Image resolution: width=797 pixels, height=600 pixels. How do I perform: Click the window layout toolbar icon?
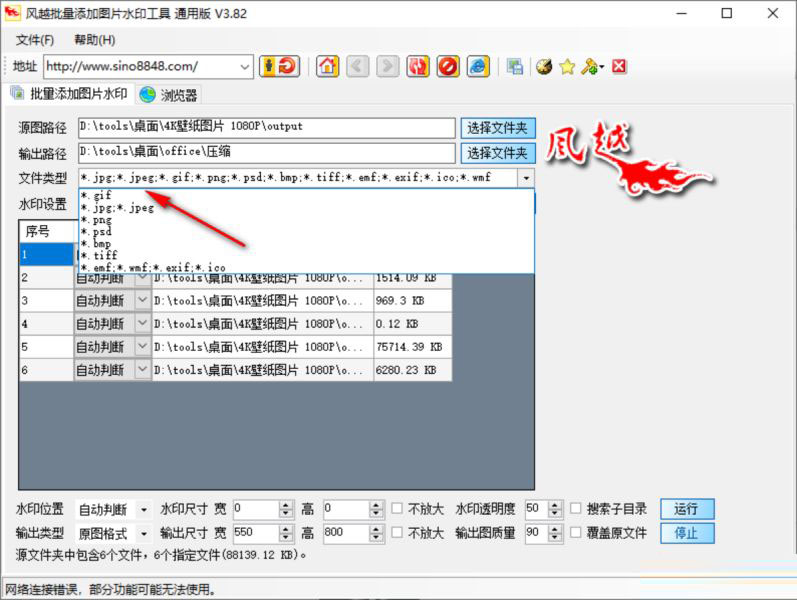pos(514,67)
